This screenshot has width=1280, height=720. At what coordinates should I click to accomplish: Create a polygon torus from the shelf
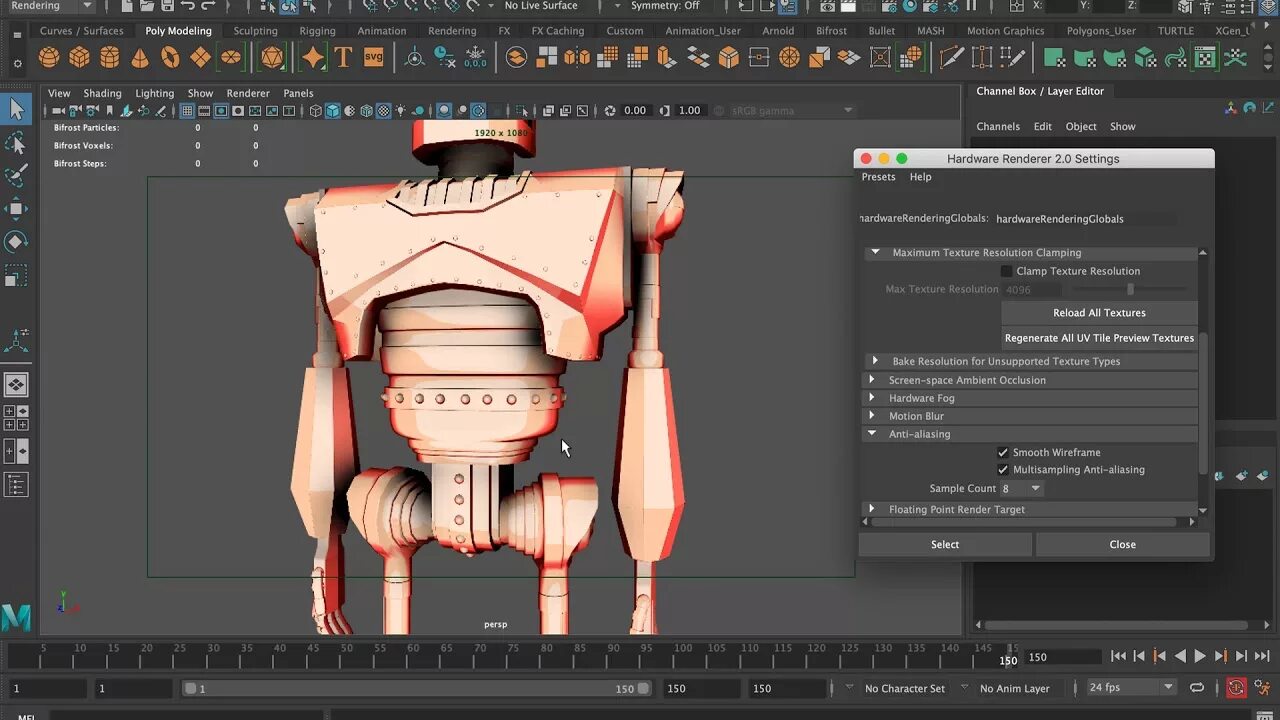(x=170, y=57)
